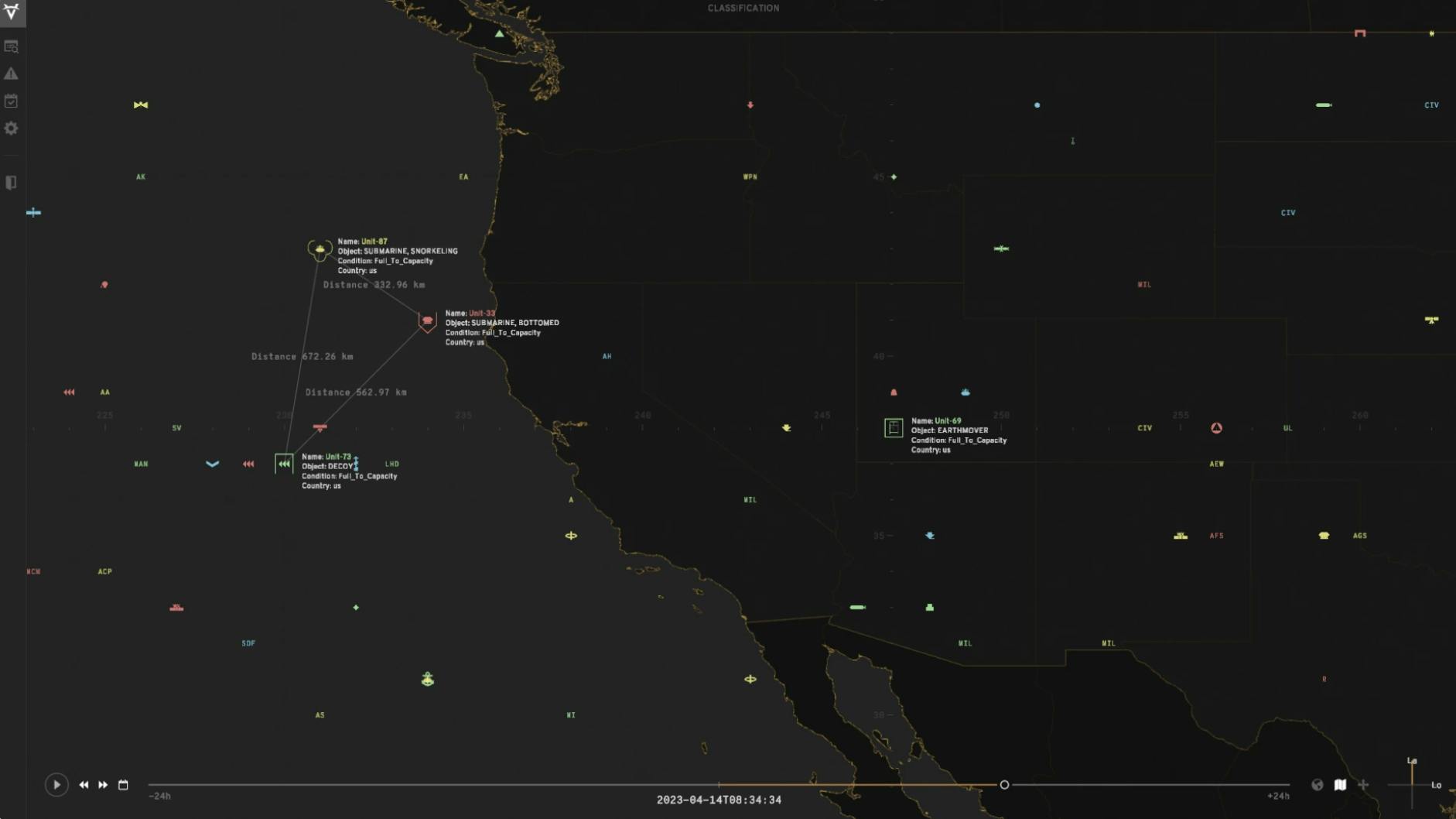This screenshot has height=819, width=1456.
Task: Open the timeline date picker calendar icon
Action: (123, 785)
